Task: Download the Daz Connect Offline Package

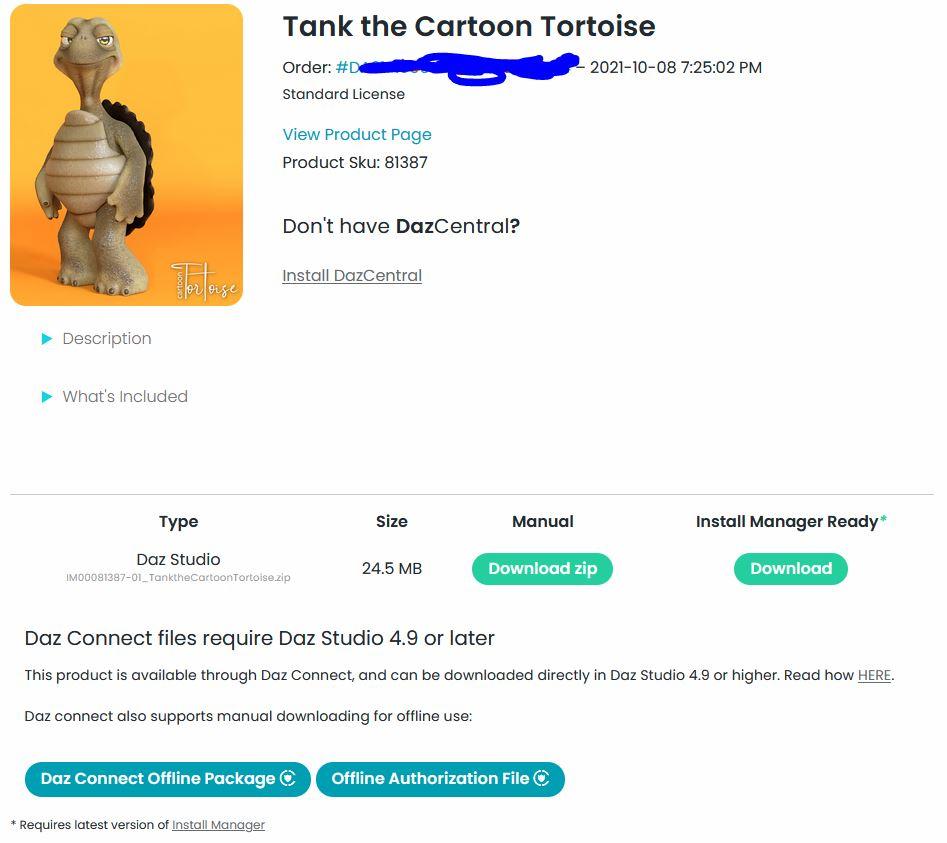Action: coord(158,779)
